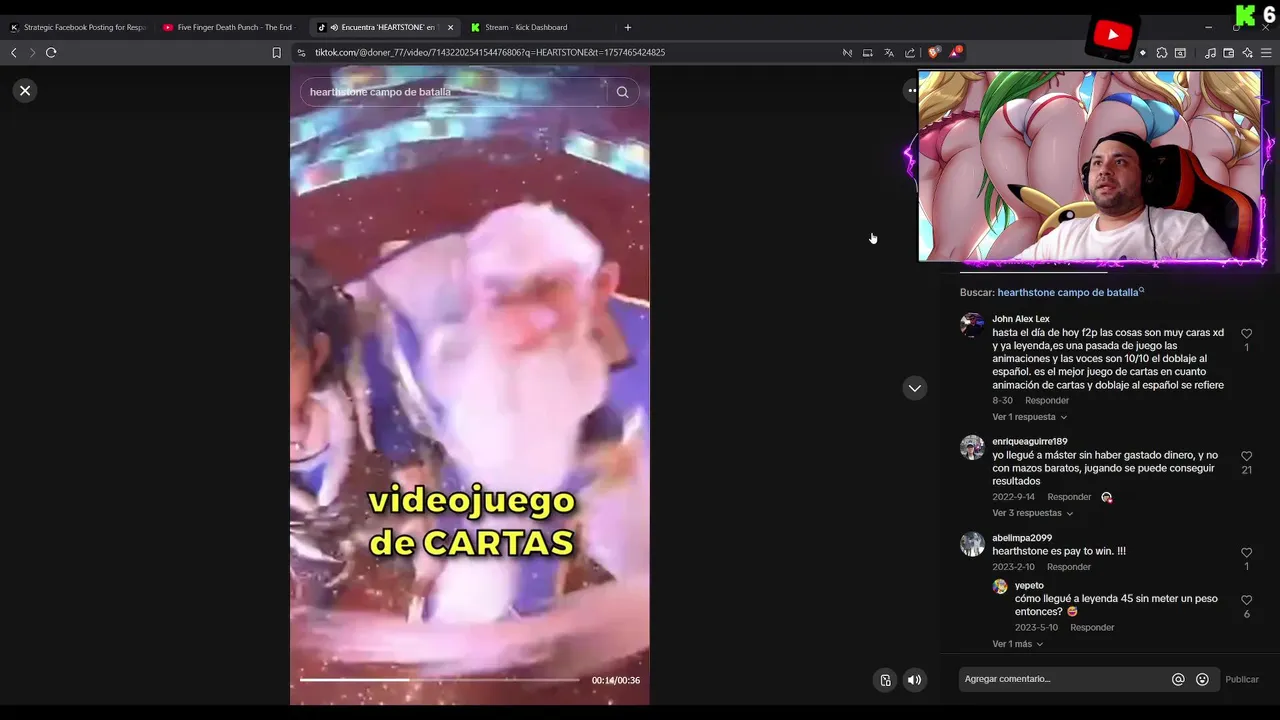Open the Brave playlist music icon
This screenshot has height=720, width=1280.
[1211, 52]
